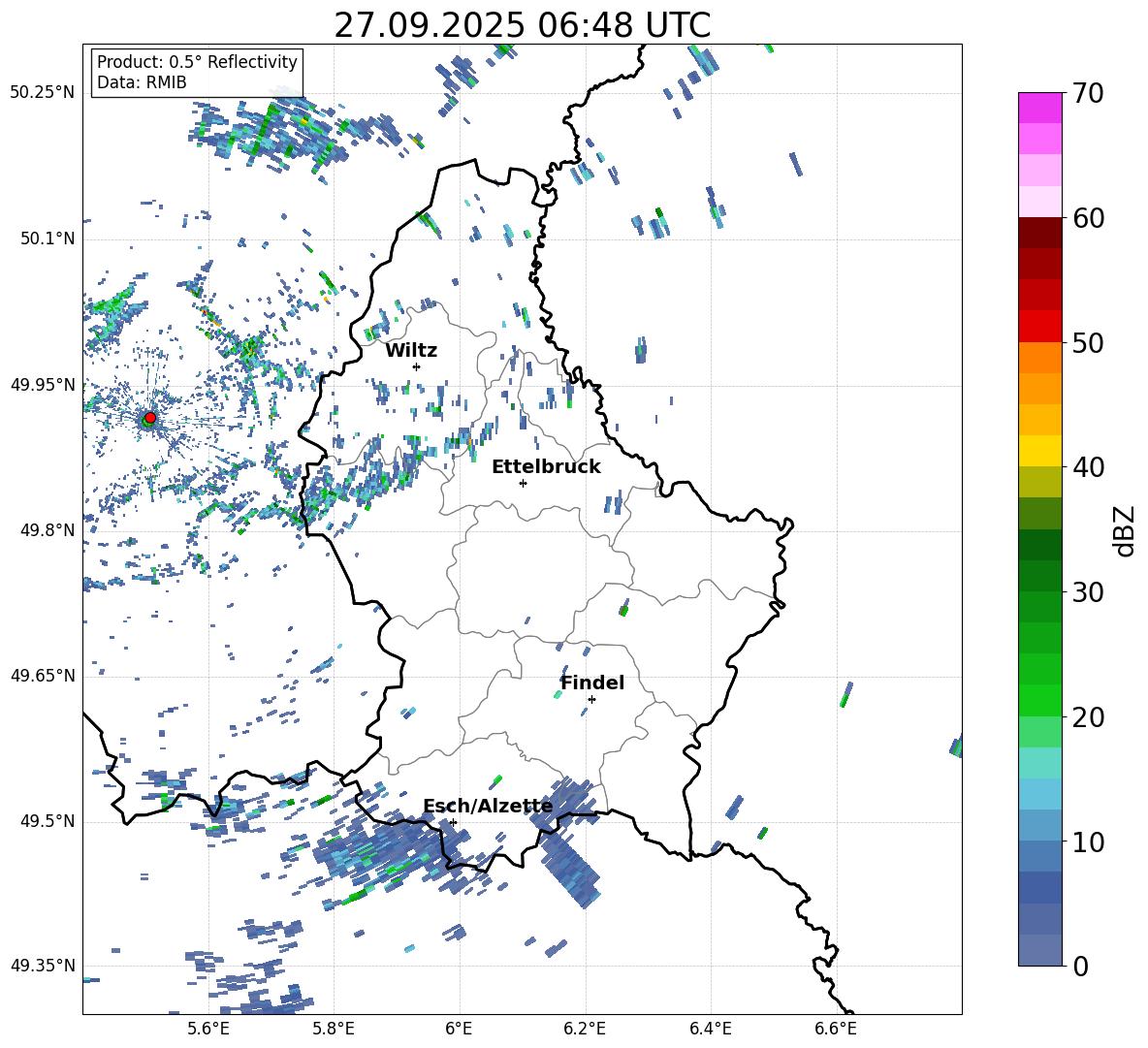Viewport: 1148px width, 1048px height.
Task: Click the 49.65°N latitude label
Action: coord(43,676)
